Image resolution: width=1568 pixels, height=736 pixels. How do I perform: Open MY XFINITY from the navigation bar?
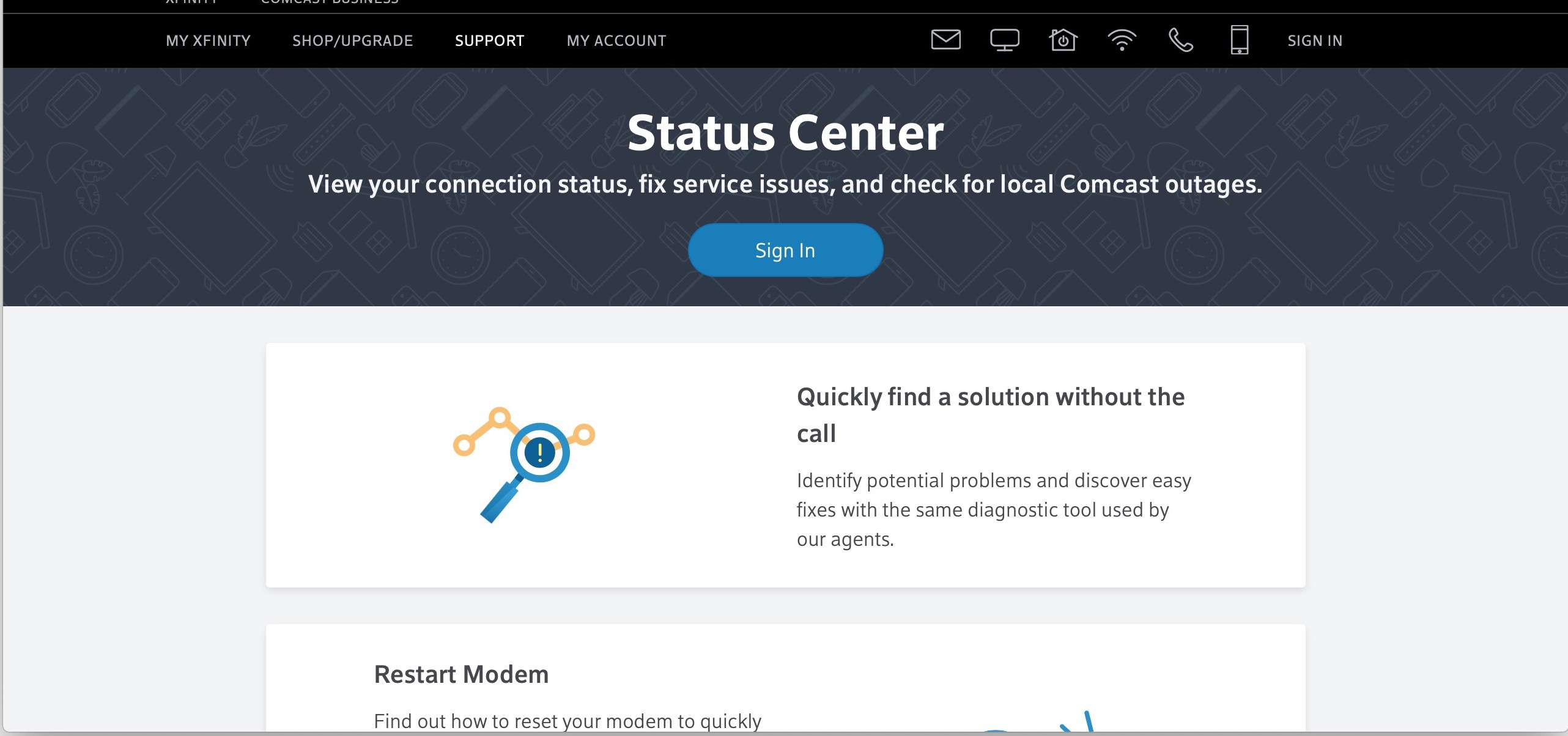point(207,40)
